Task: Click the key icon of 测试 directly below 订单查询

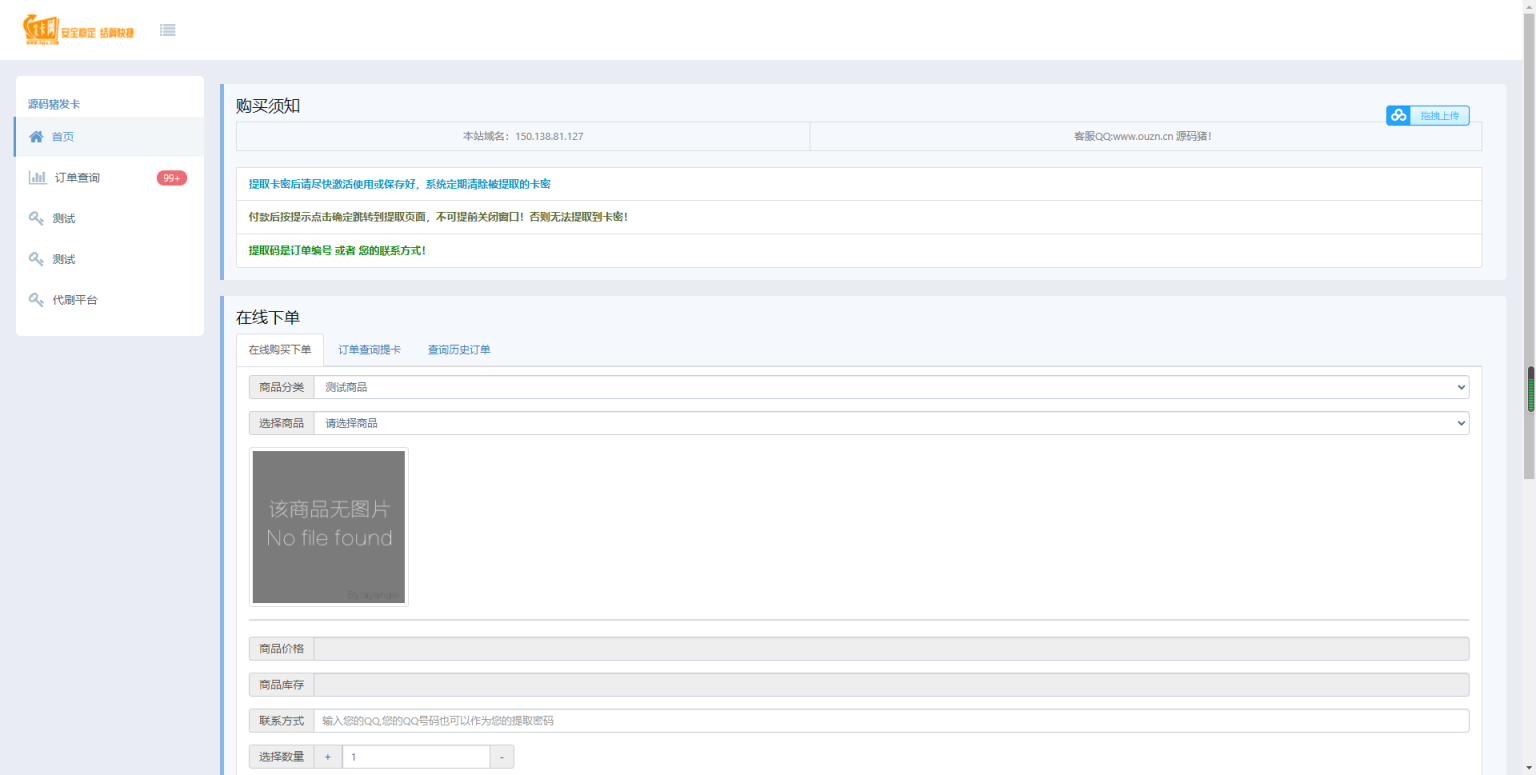Action: tap(36, 219)
